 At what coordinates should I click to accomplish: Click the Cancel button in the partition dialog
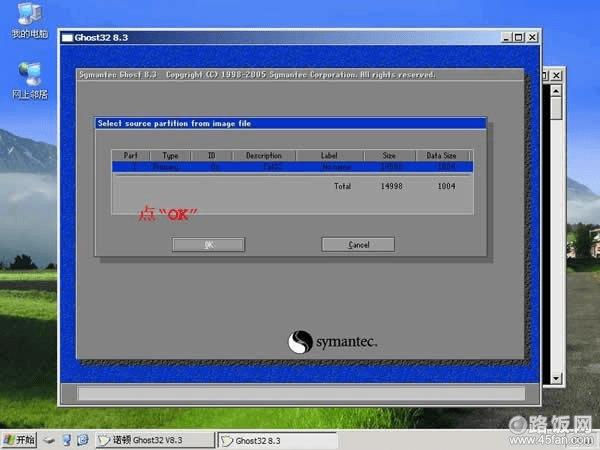click(x=358, y=245)
